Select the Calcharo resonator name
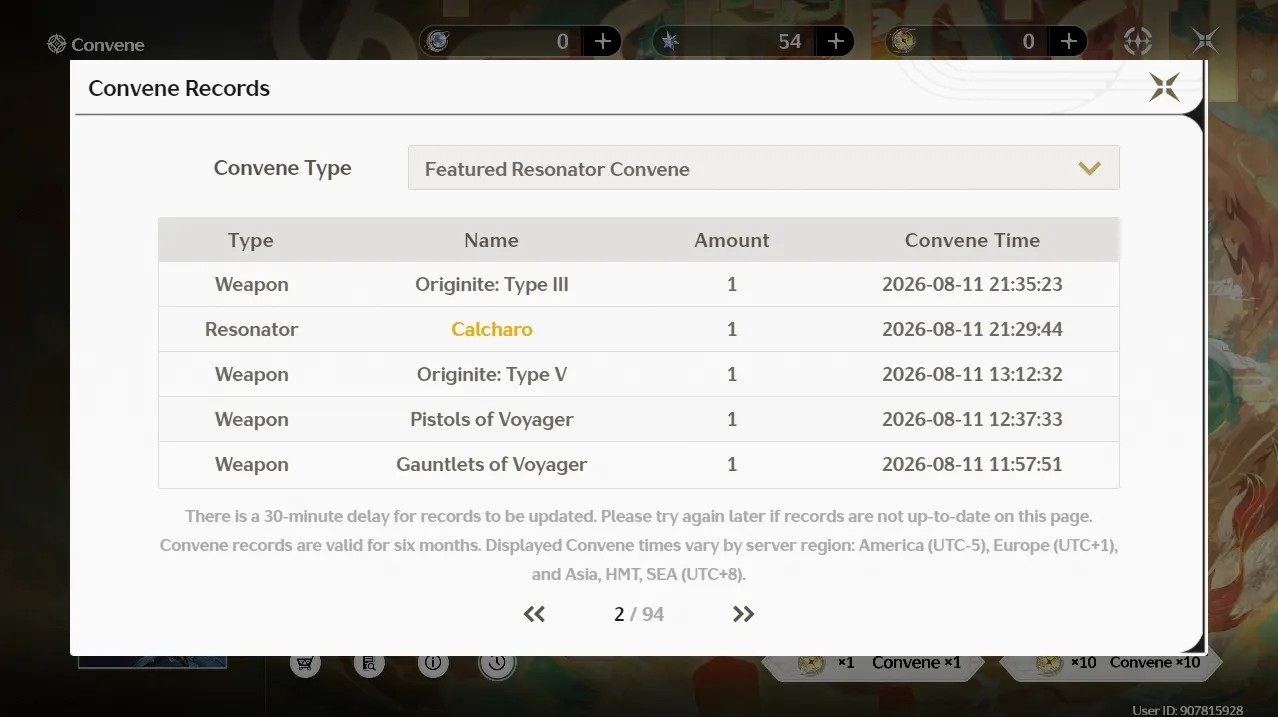The height and width of the screenshot is (717, 1278). (x=492, y=329)
